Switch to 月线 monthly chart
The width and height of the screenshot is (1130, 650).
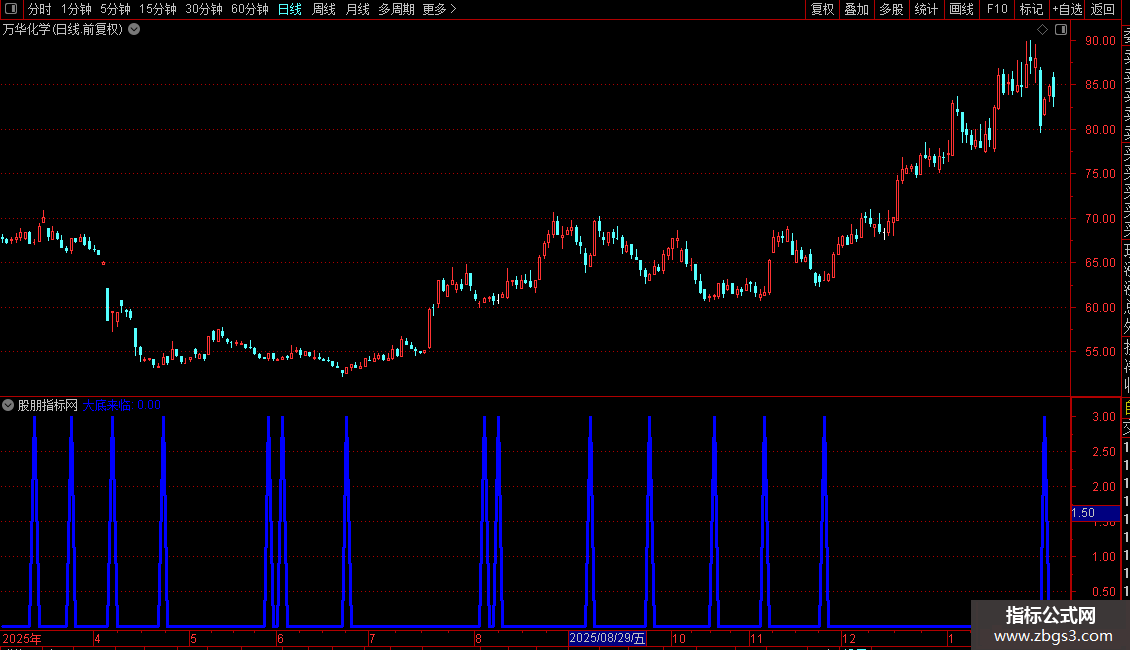pos(357,9)
